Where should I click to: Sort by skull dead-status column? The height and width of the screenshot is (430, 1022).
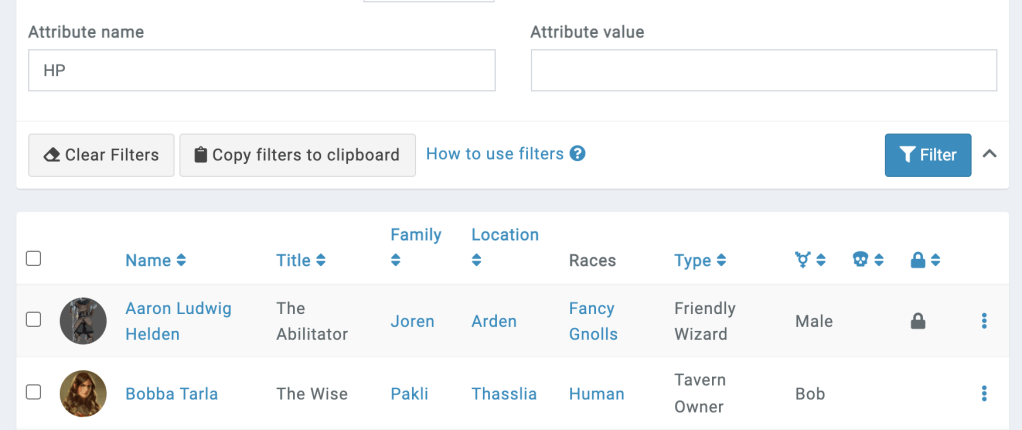[x=868, y=261]
